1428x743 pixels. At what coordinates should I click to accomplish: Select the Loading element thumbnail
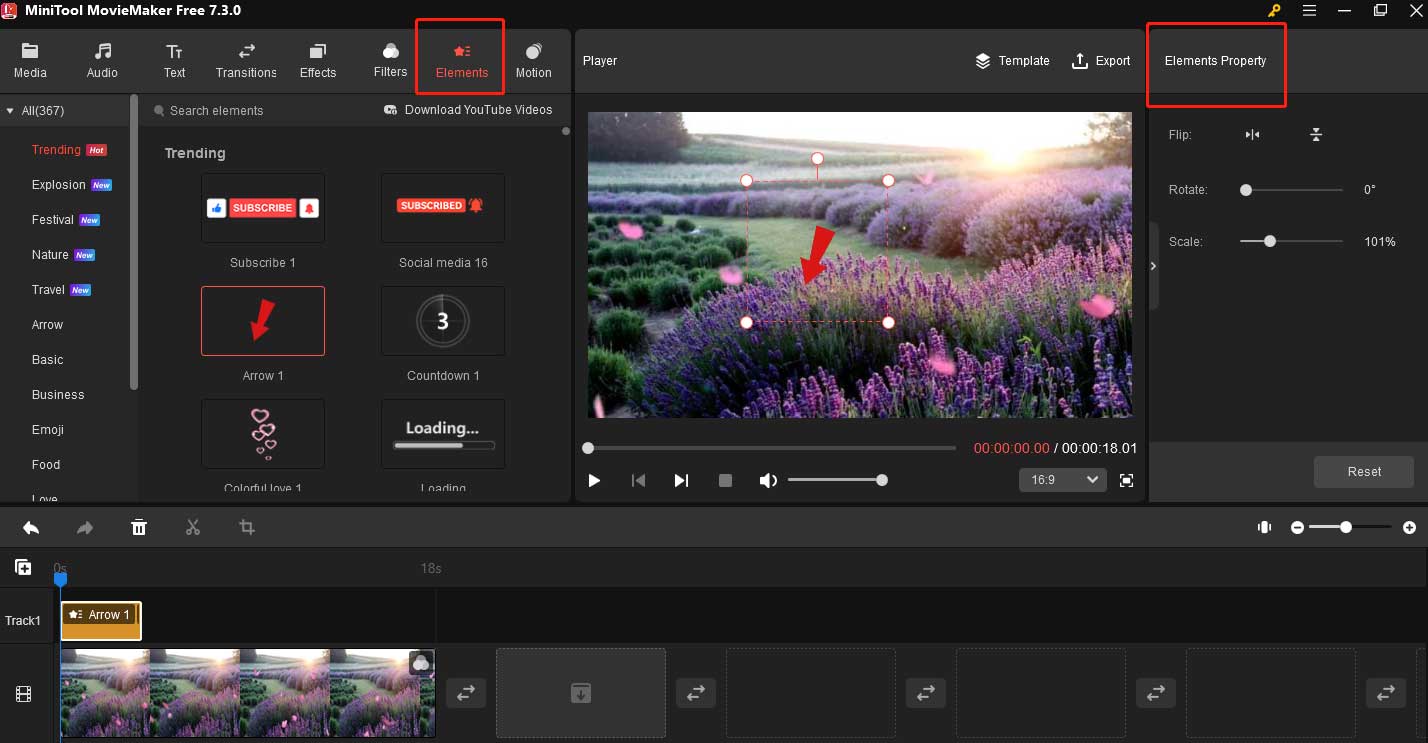443,434
